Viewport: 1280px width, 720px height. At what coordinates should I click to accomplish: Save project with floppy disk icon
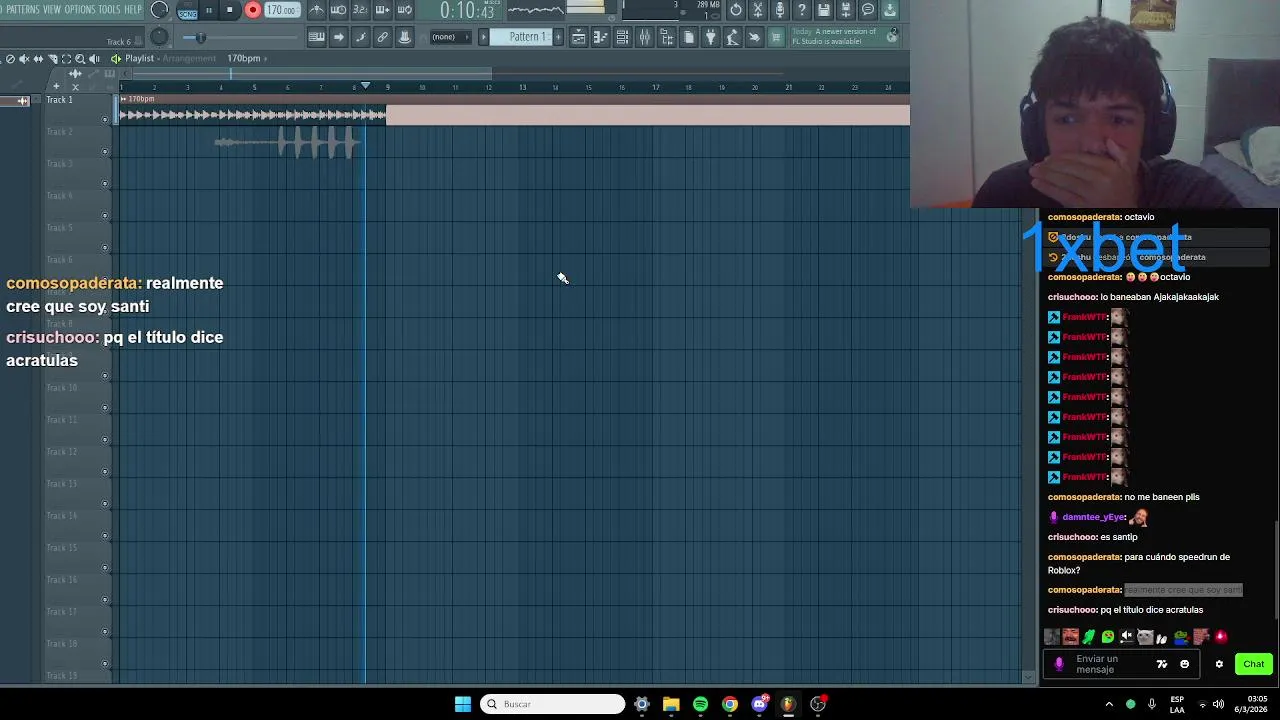[824, 10]
